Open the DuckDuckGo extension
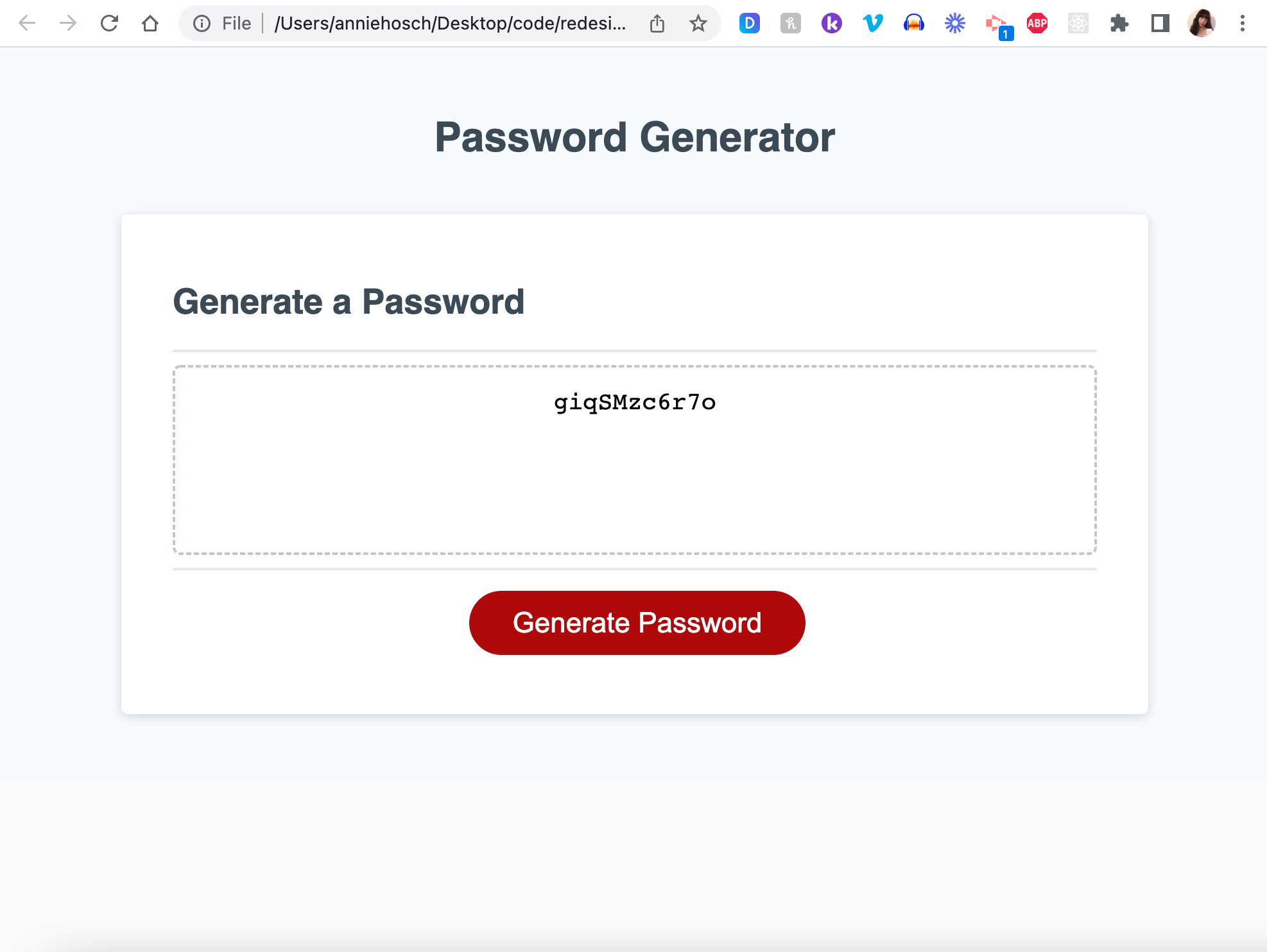The height and width of the screenshot is (952, 1267). 750,23
